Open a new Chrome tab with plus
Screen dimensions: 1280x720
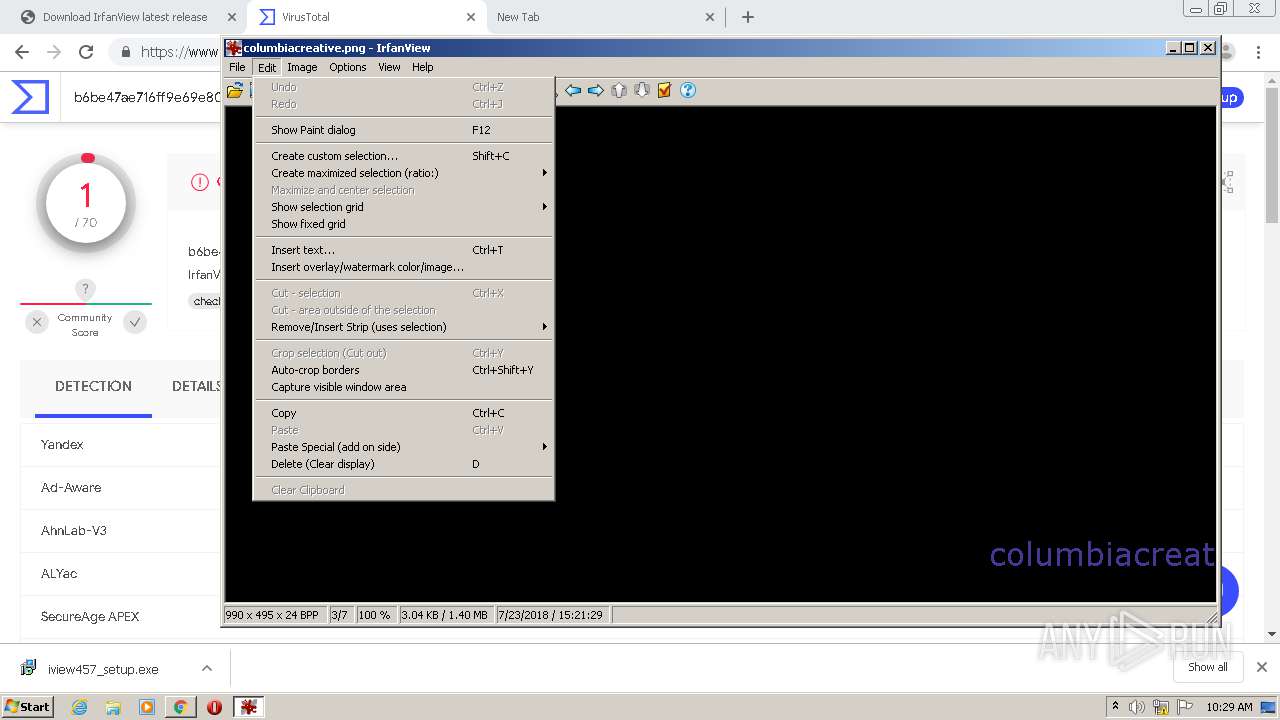click(x=748, y=17)
